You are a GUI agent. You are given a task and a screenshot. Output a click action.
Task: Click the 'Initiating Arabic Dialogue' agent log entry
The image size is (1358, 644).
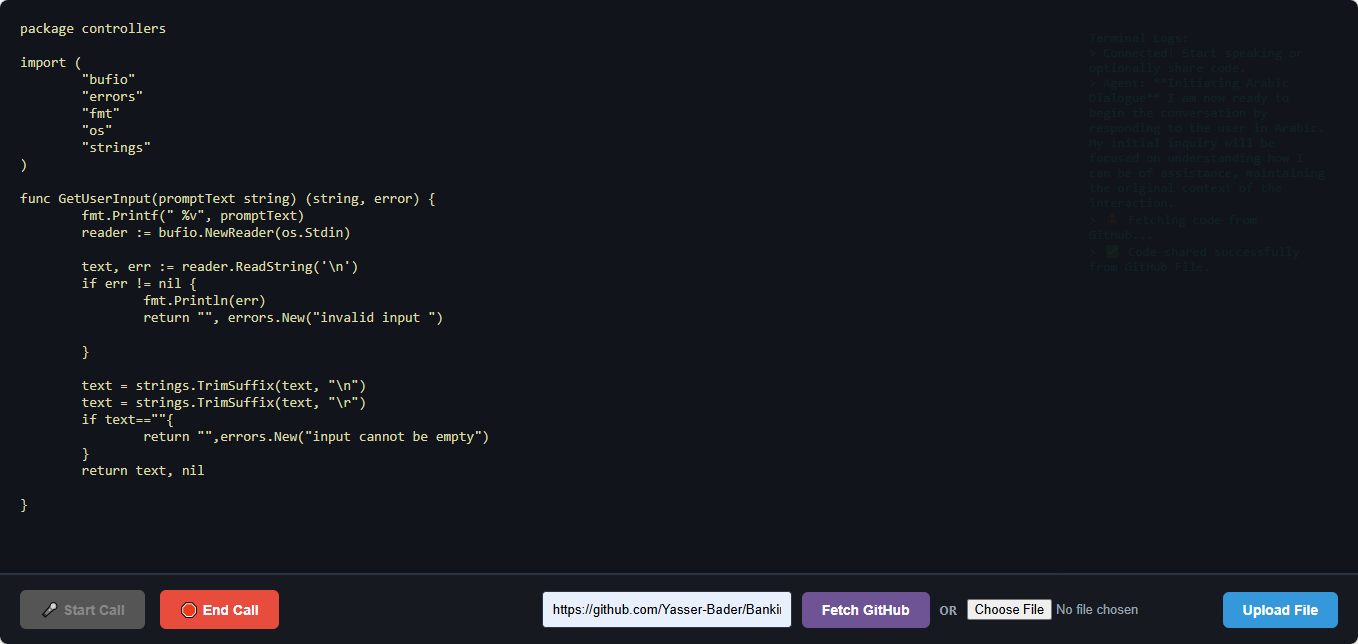1207,143
